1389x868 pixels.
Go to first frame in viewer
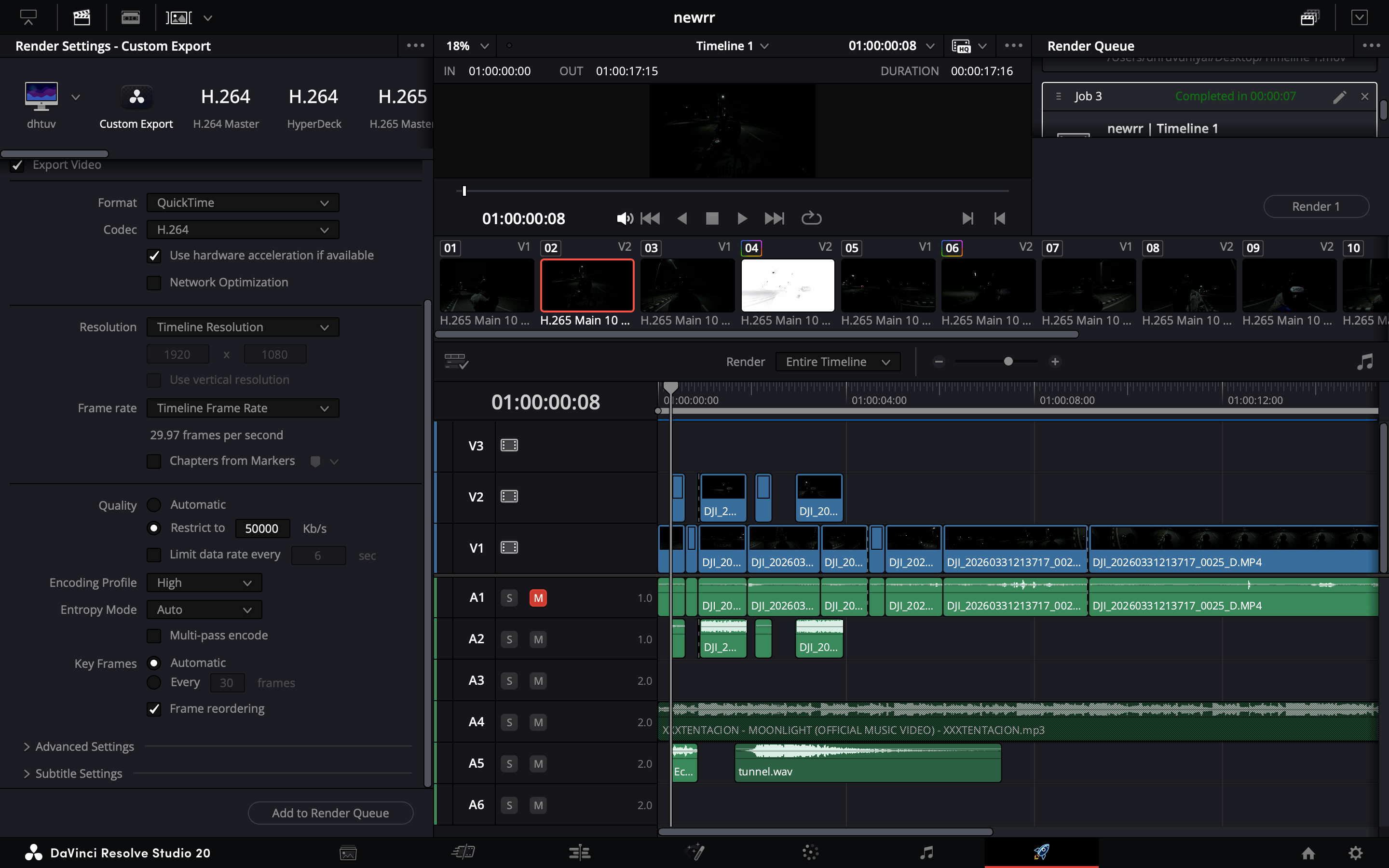point(650,218)
